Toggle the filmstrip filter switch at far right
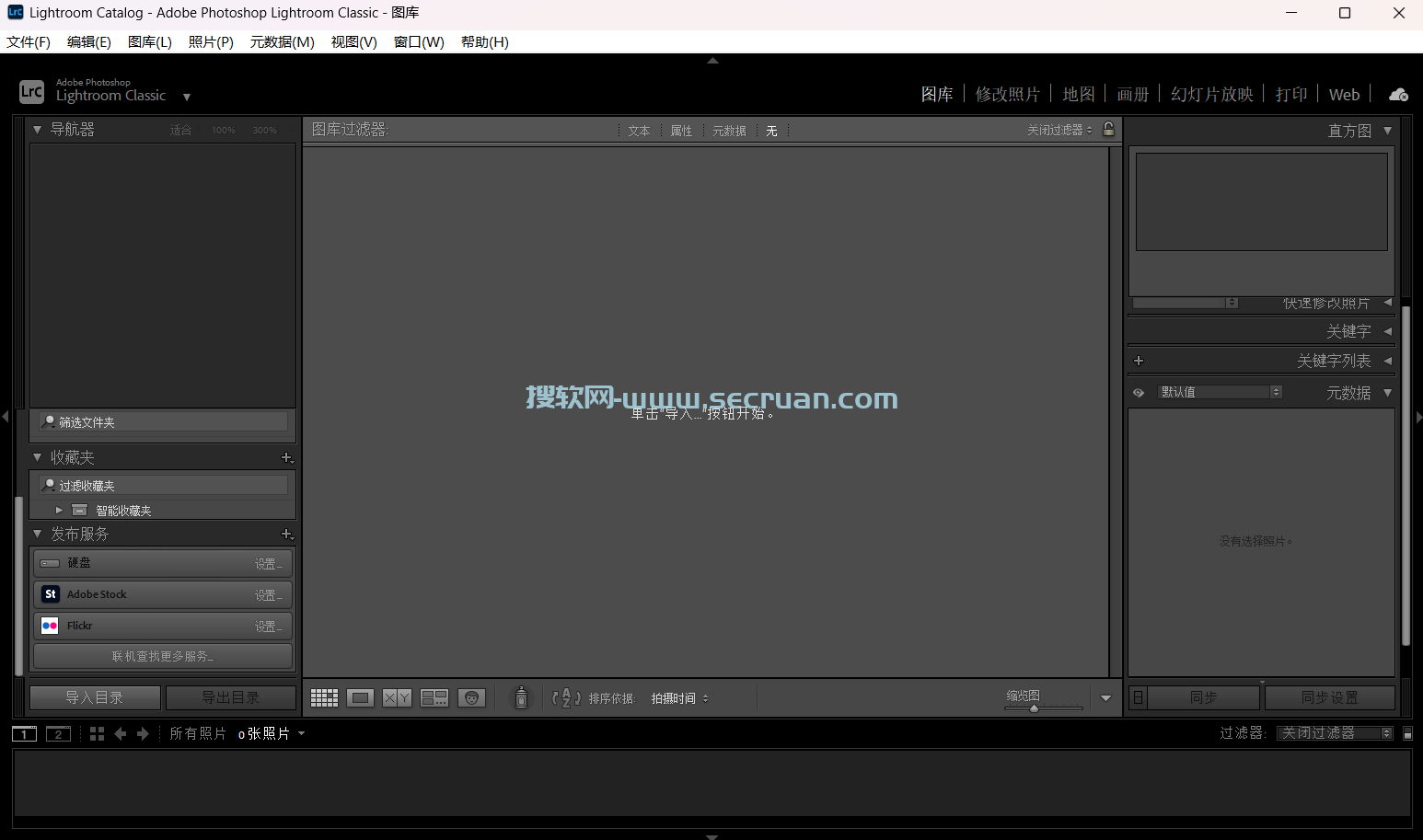 click(1407, 733)
